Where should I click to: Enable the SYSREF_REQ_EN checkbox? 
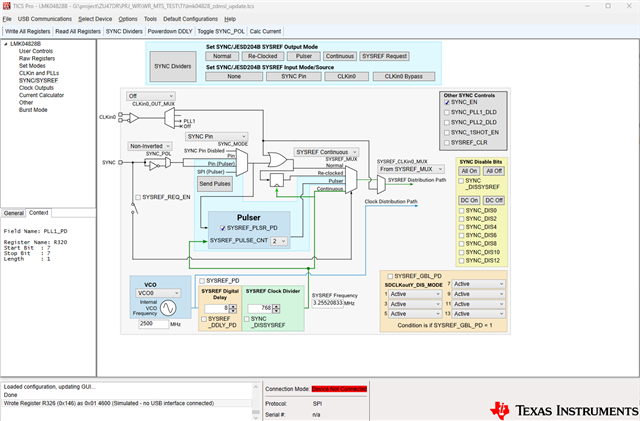pos(138,197)
